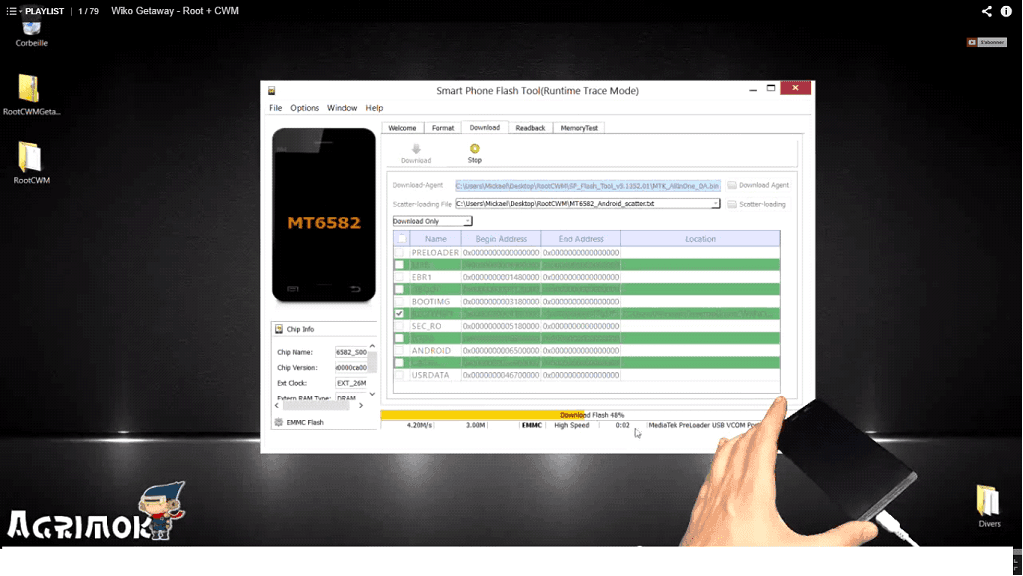Click the begin address 0x0000000046700000 cell
The image size is (1023, 576).
point(501,375)
